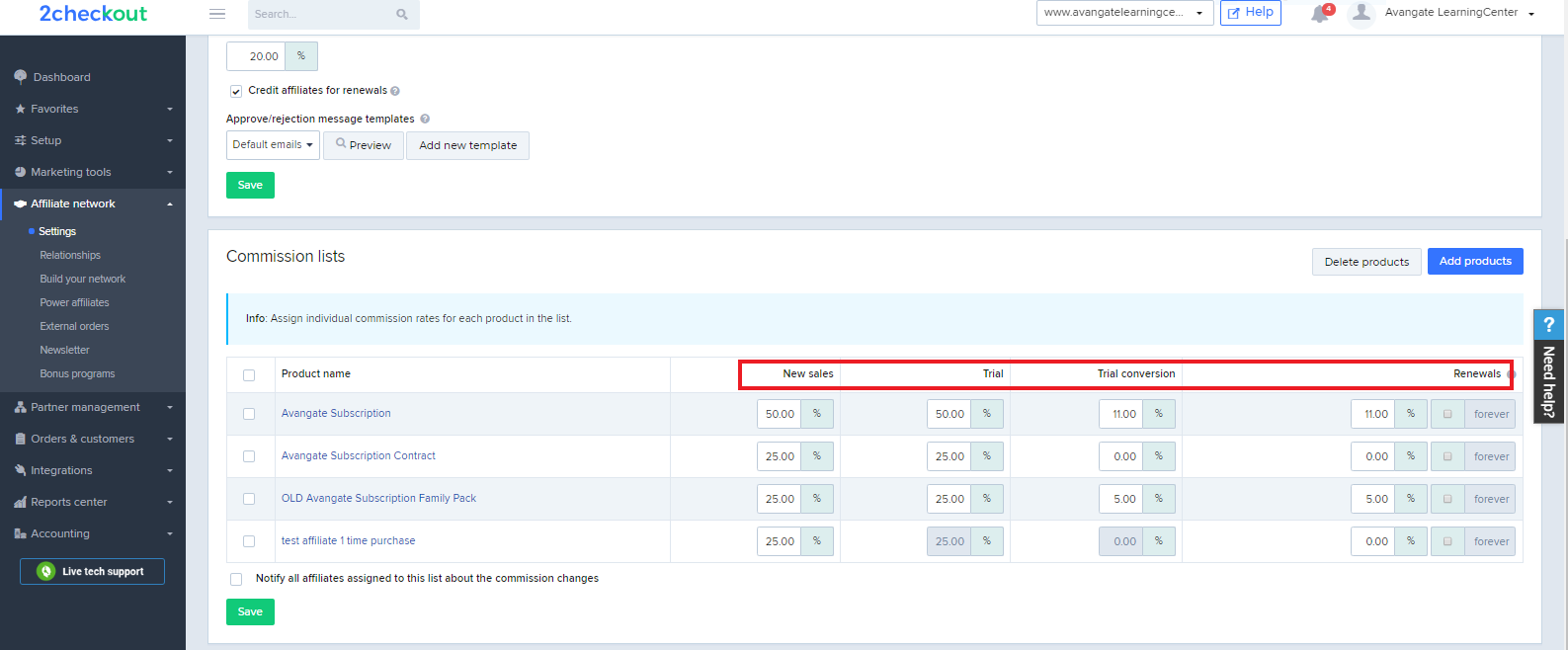Viewport: 1568px width, 650px height.
Task: Click the 20.00 percentage input field
Action: coord(256,56)
